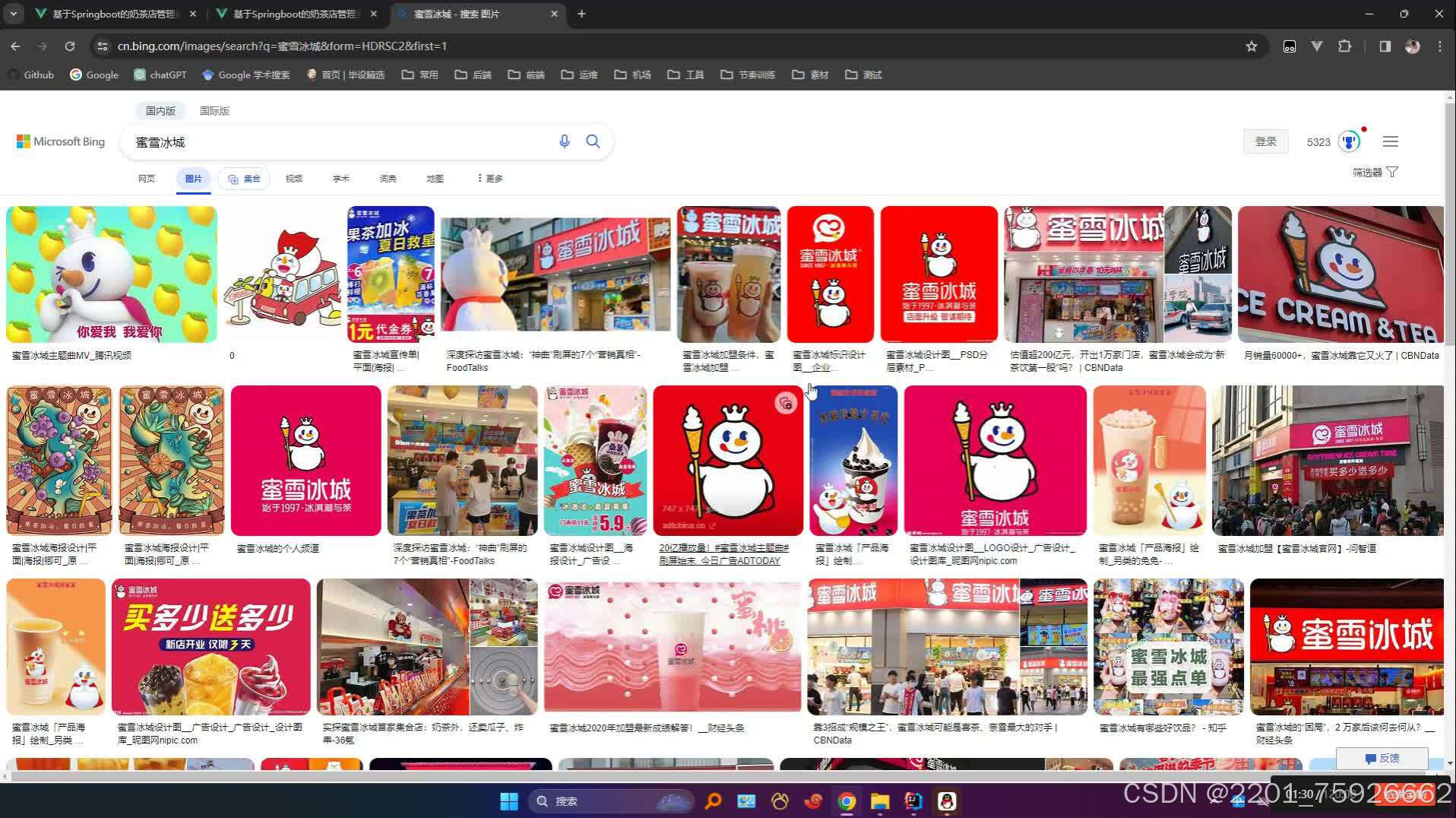
Task: Open 素材 bookmark folder
Action: tap(810, 75)
